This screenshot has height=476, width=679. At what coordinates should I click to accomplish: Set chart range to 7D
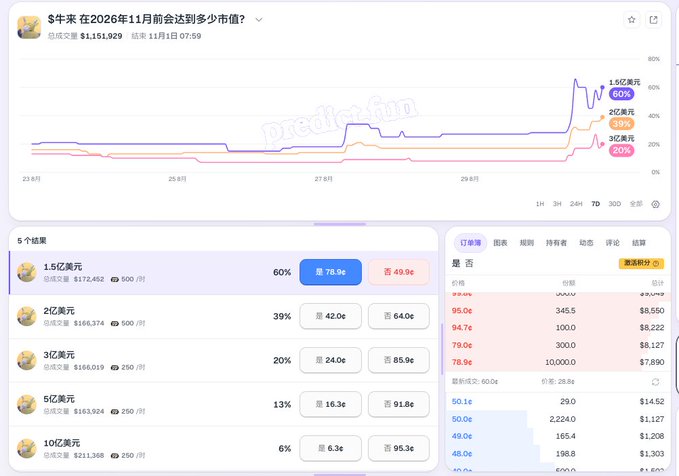pos(596,204)
